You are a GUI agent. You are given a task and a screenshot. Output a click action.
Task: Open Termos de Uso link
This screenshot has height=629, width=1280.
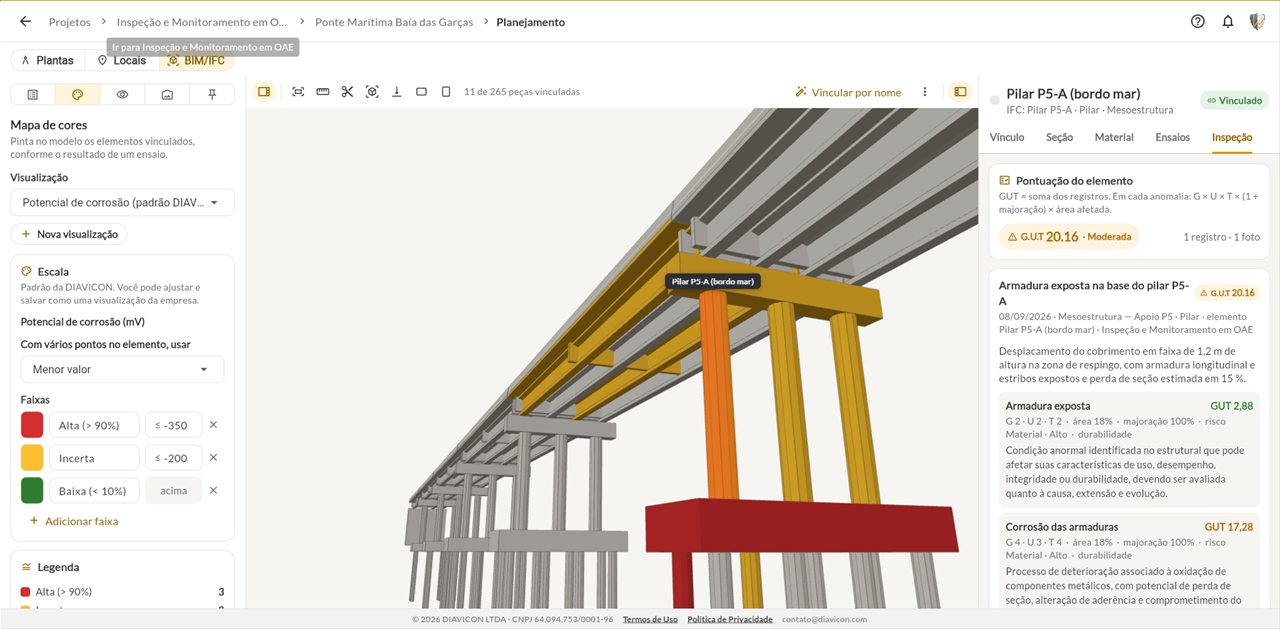(650, 619)
